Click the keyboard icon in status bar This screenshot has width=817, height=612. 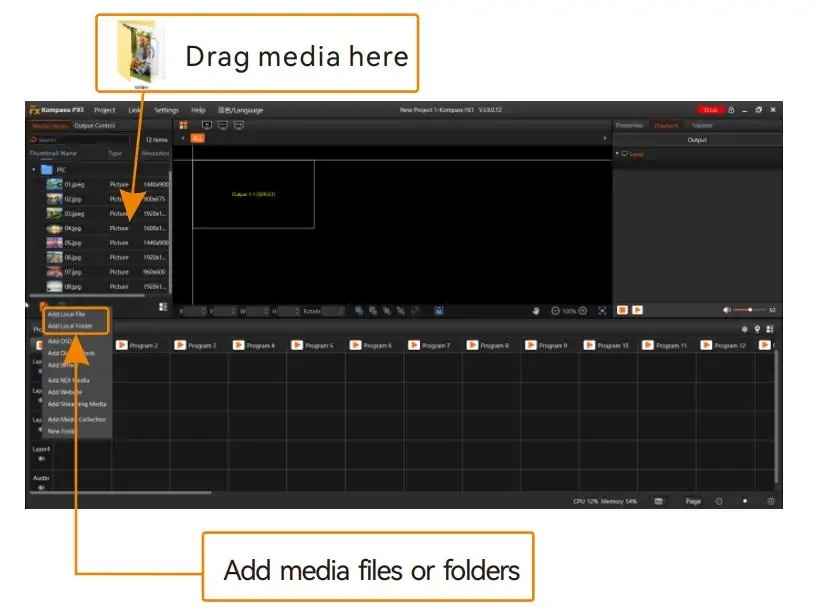click(659, 501)
